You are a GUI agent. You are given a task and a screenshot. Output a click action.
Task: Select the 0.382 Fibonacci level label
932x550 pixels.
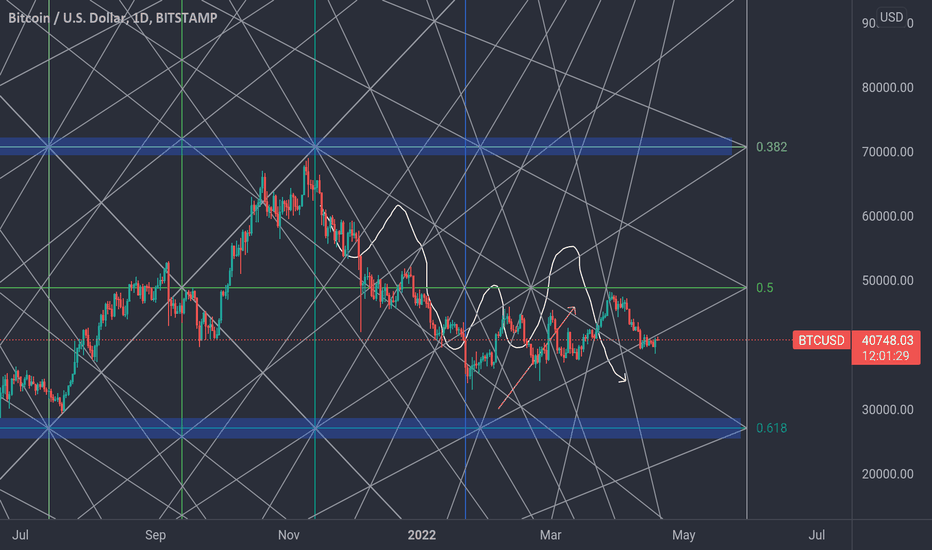pos(771,147)
